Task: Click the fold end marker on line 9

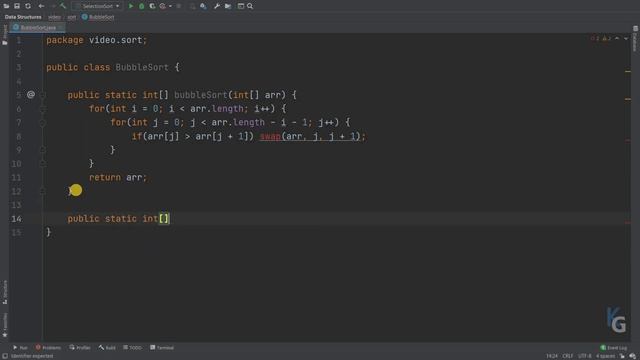Action: (x=42, y=150)
